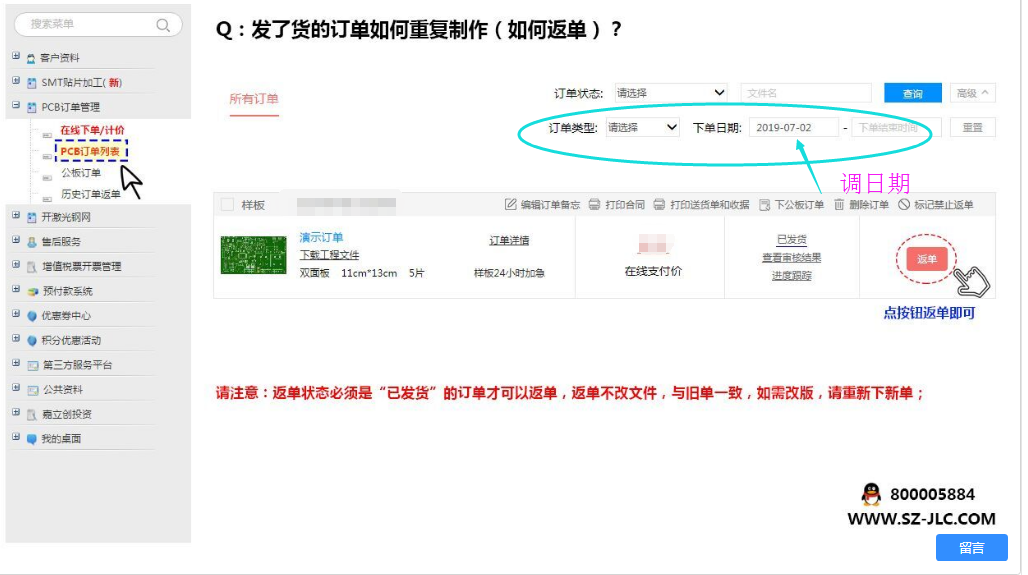Open the 订单类型 dropdown
The image size is (1028, 575).
coord(643,128)
